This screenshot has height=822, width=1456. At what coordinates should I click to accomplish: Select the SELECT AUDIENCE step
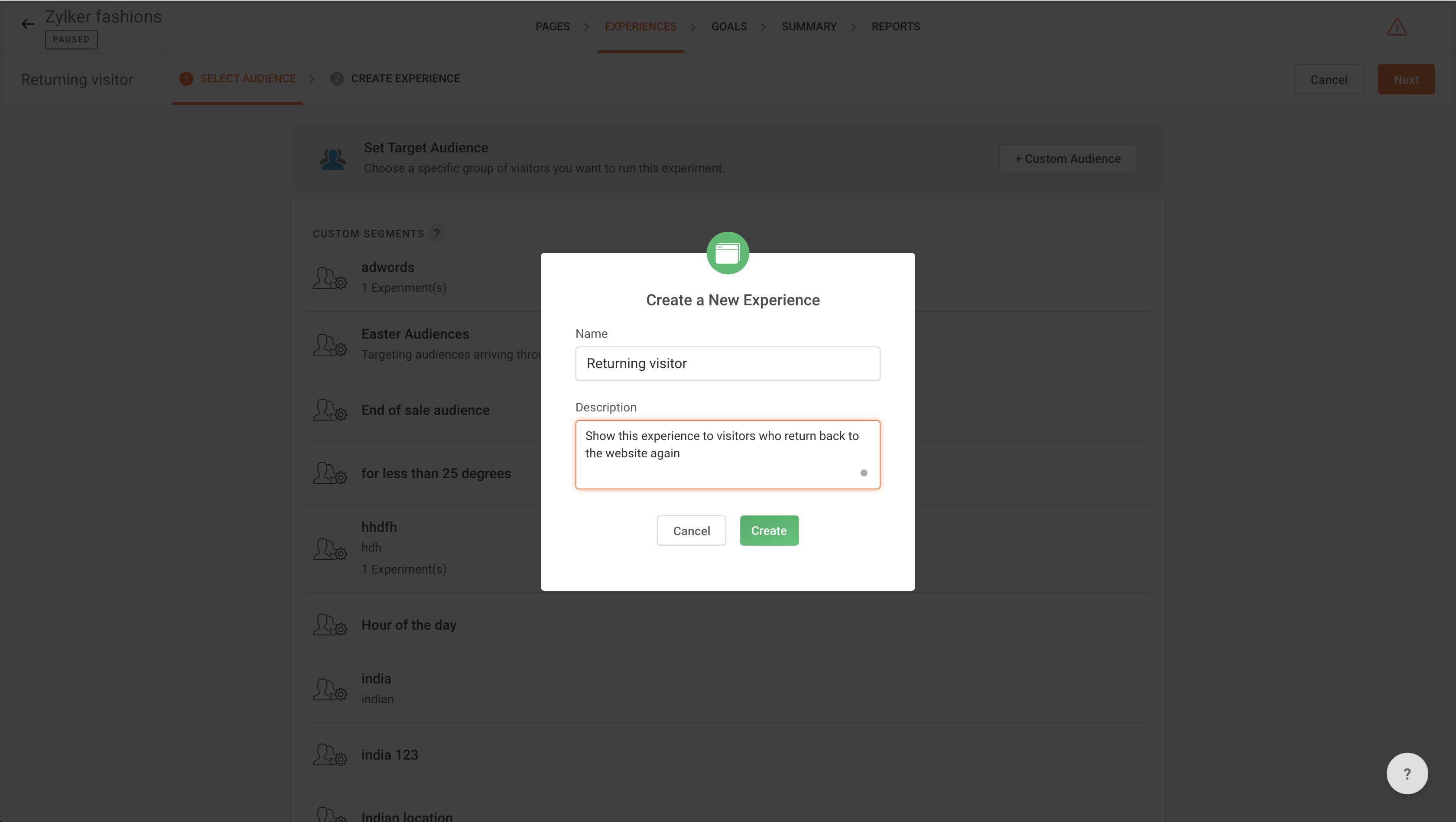(237, 78)
